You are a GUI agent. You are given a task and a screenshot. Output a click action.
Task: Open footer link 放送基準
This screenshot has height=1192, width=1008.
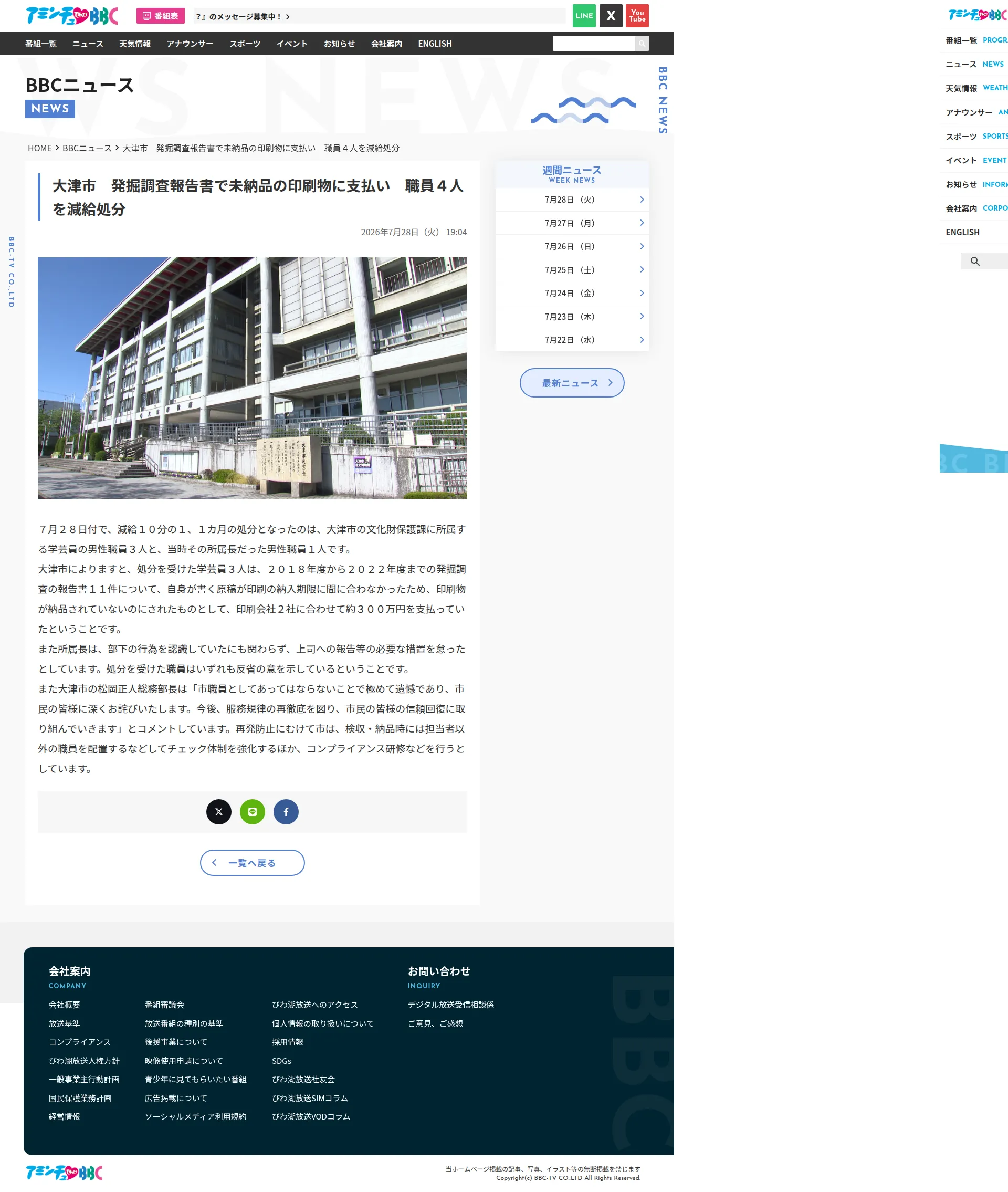coord(65,1023)
